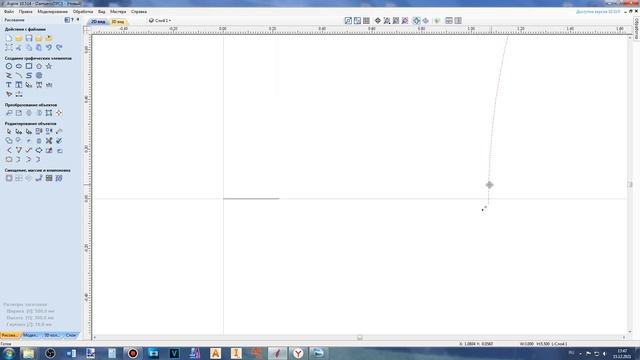Open the Слой 1 layer dropdown

[160, 20]
